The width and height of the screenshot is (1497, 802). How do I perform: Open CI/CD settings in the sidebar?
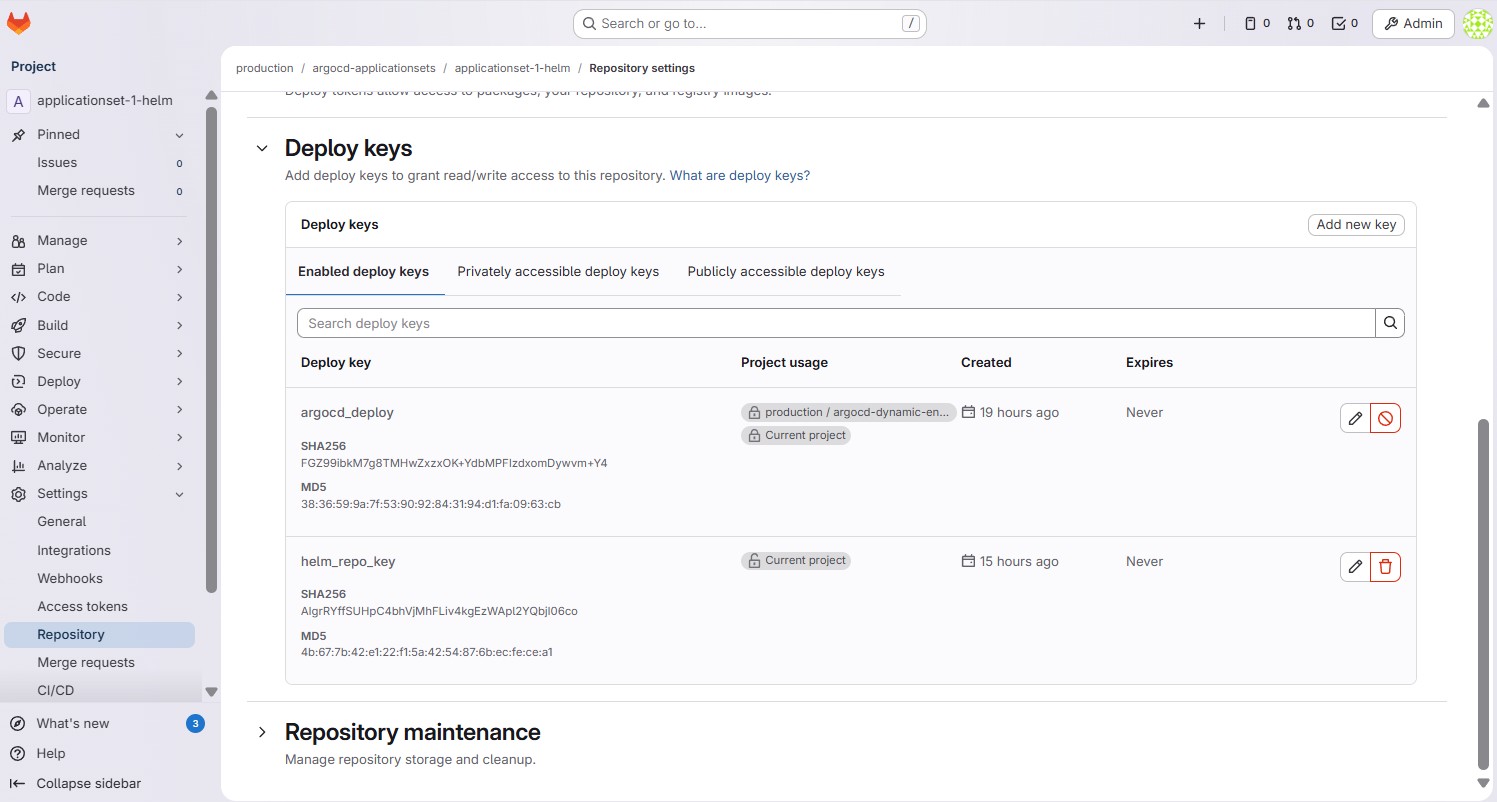[x=56, y=690]
